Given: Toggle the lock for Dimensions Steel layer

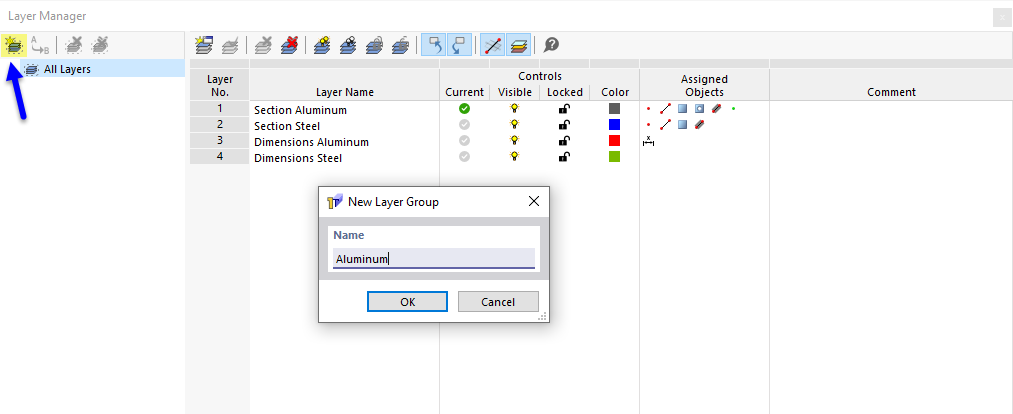Looking at the screenshot, I should (564, 156).
